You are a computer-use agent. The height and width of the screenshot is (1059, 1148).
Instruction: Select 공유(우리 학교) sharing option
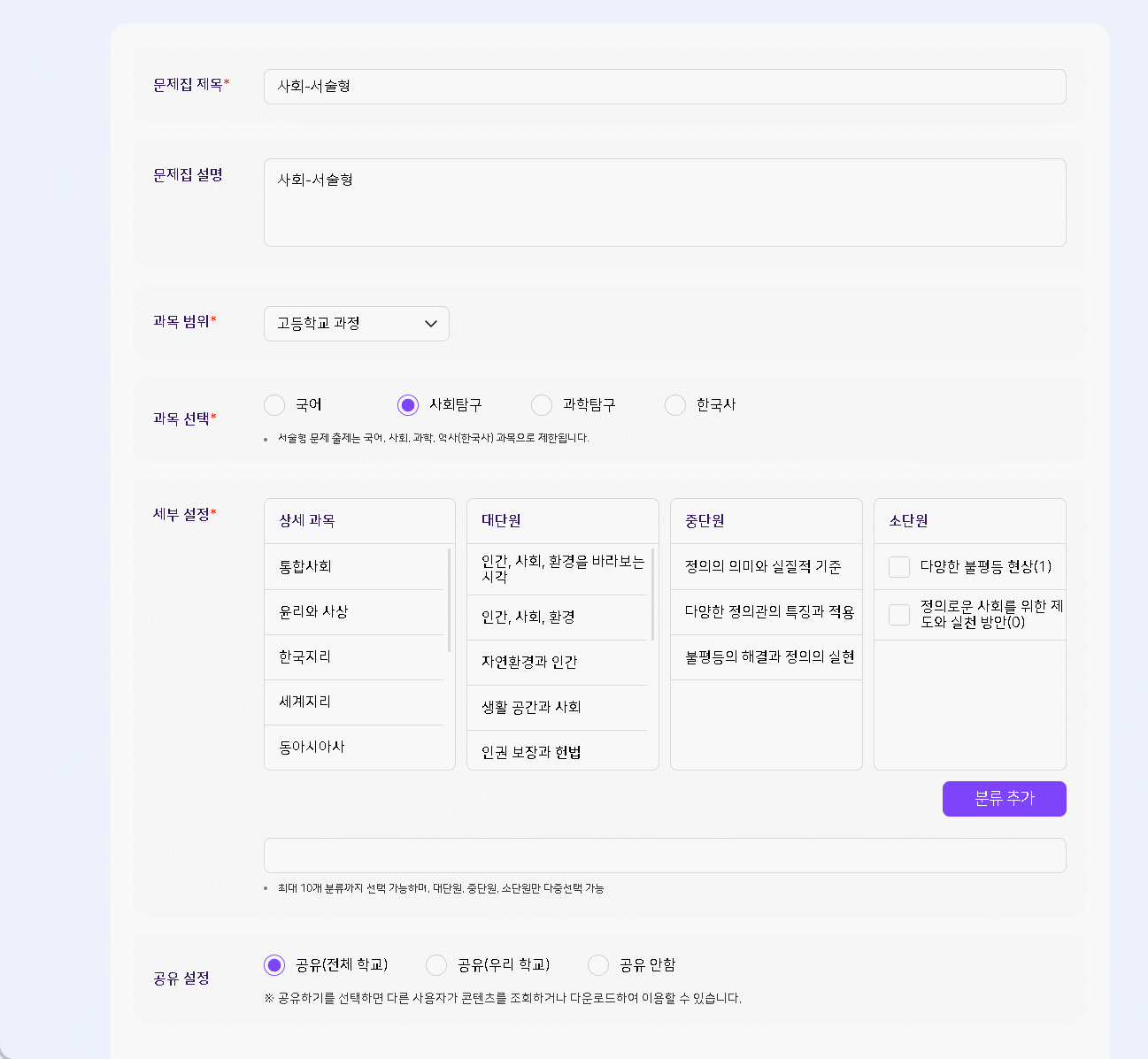point(436,964)
